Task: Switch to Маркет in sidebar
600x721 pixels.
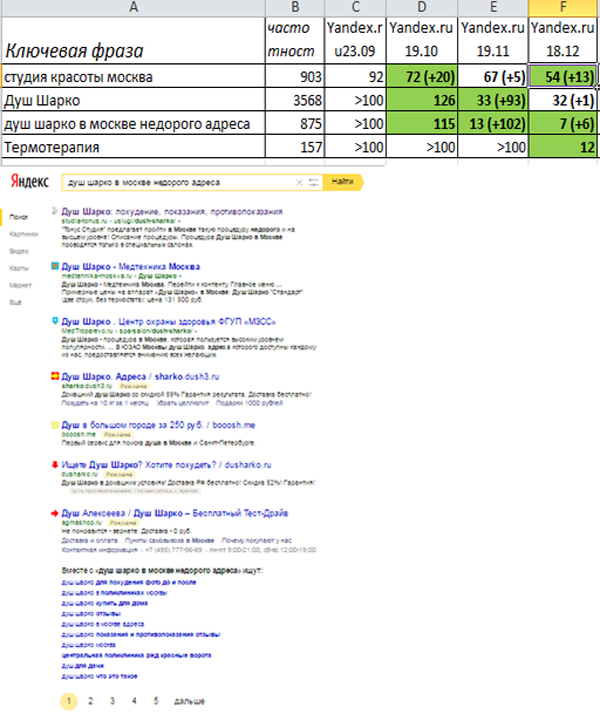Action: click(20, 285)
